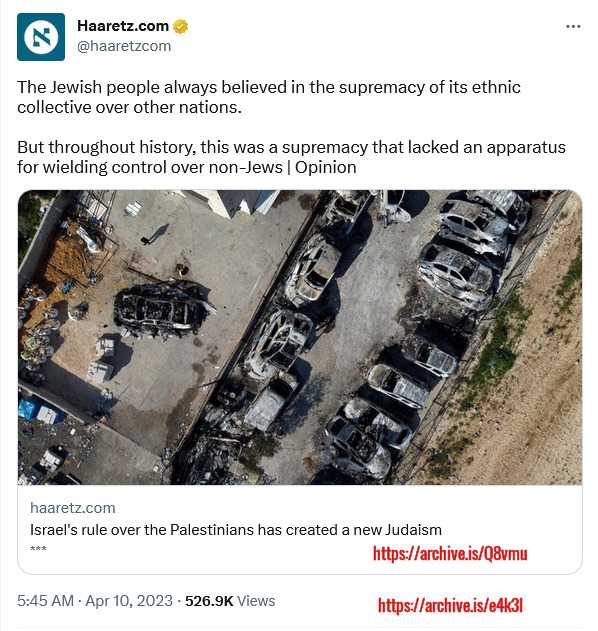Open the burned cars article image

point(300,337)
